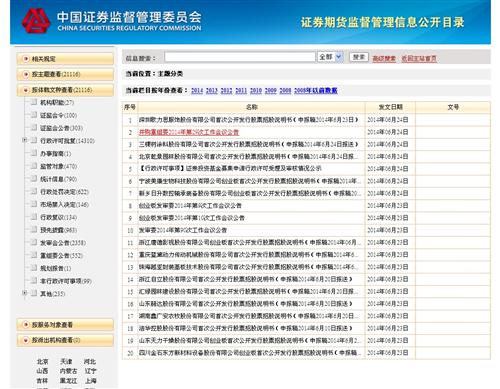Select the 北京 regional office link

coord(42,361)
